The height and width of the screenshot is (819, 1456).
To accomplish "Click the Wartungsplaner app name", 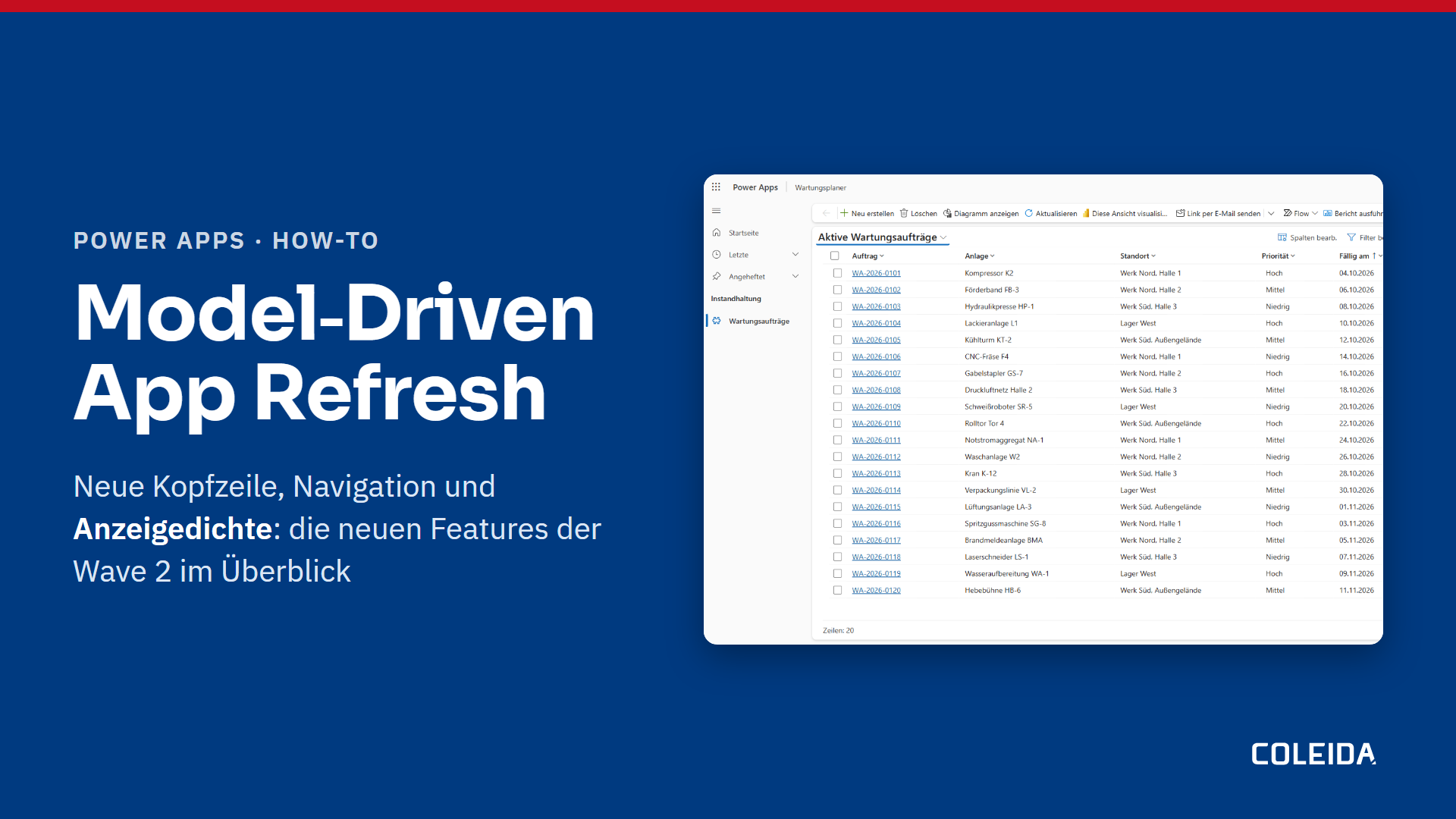I will (821, 188).
